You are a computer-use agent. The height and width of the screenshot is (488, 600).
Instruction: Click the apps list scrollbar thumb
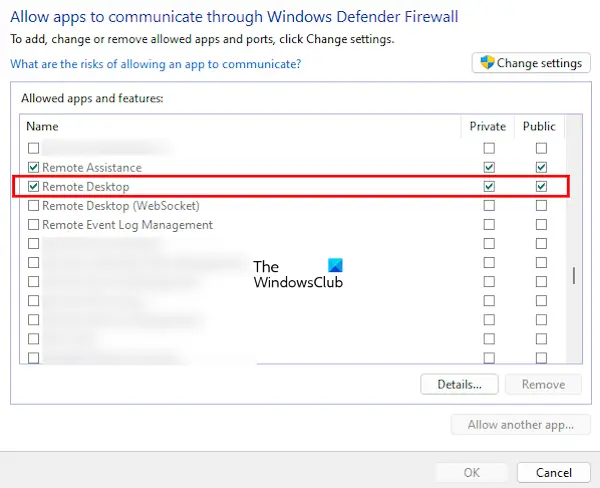574,276
